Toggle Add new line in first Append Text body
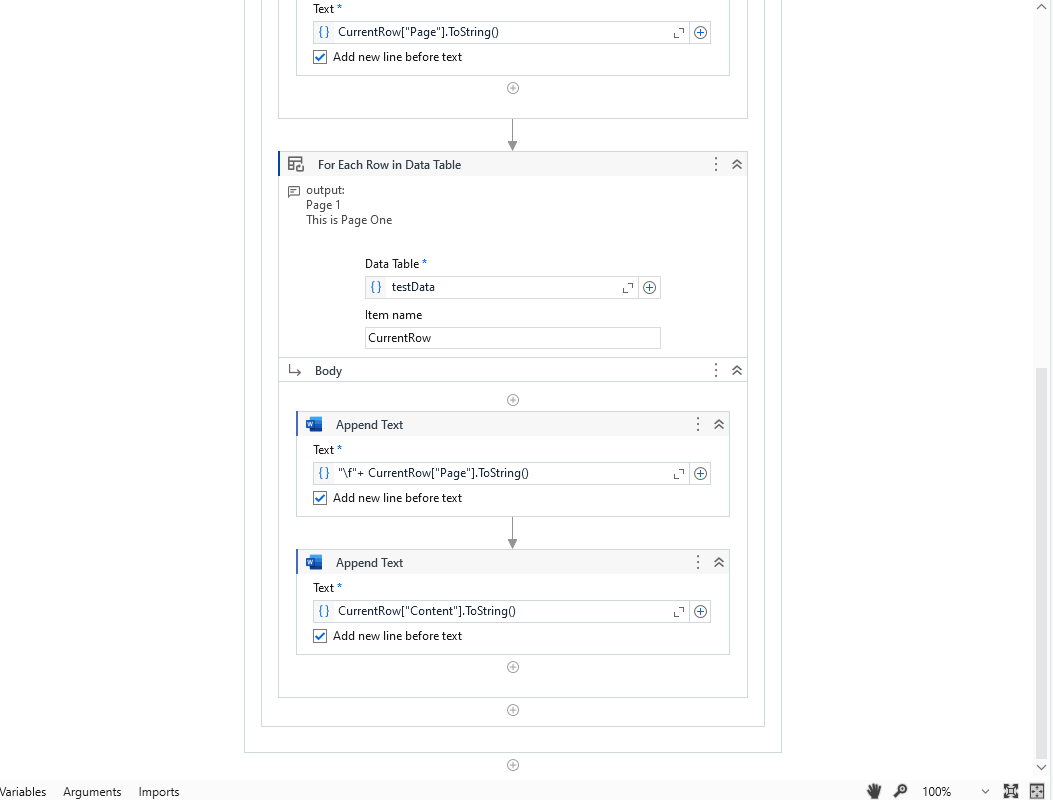Viewport: 1053px width, 800px height. [x=320, y=497]
